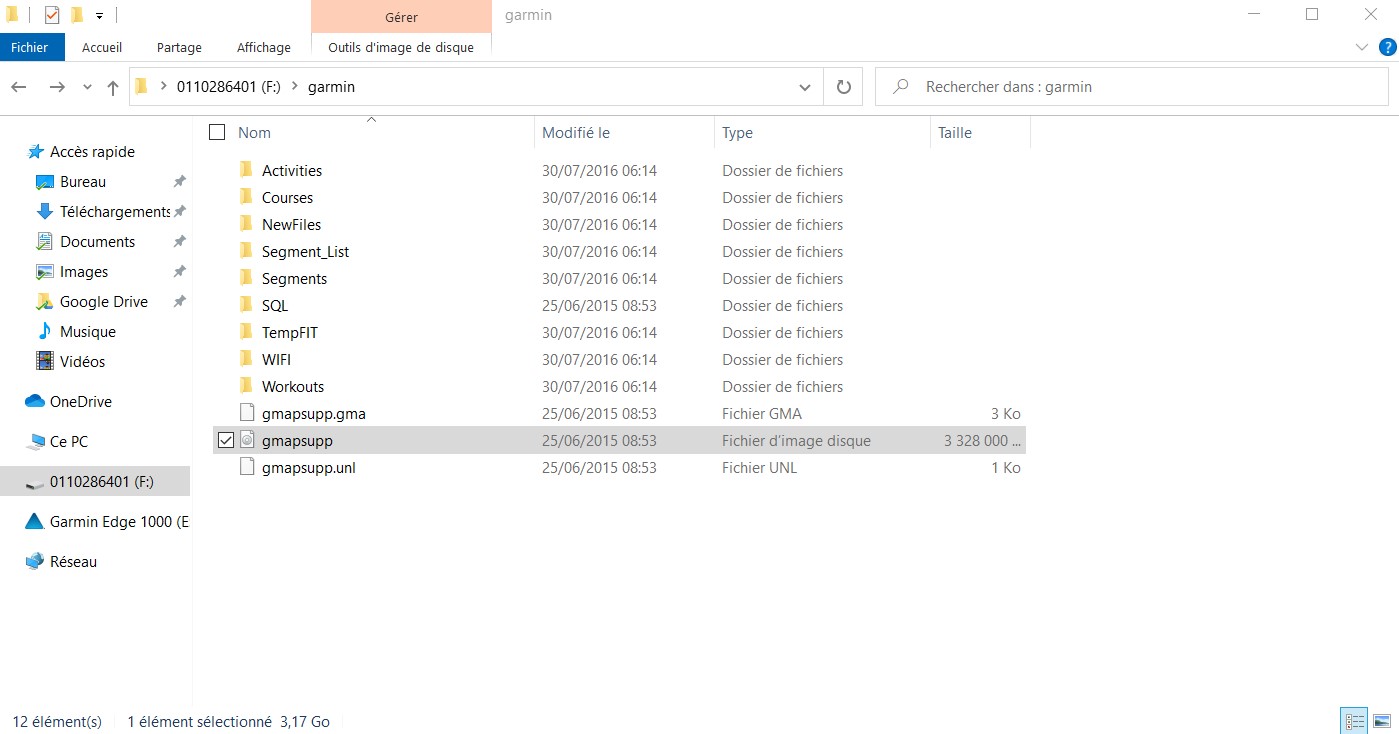Click the search magnifier icon
Viewport: 1399px width, 734px height.
point(900,87)
